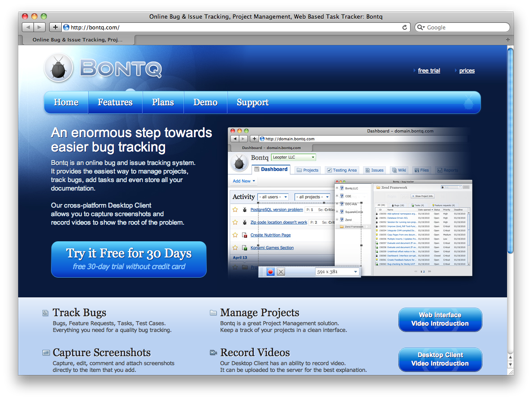This screenshot has height=400, width=532.
Task: Click the Capture Screenshots heading
Action: pos(101,352)
